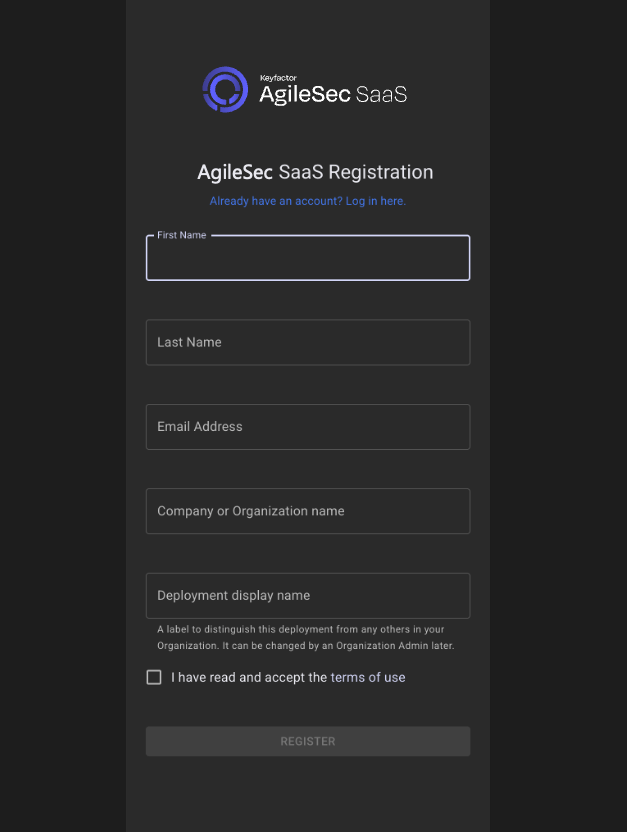This screenshot has width=627, height=832.
Task: Click the word Registration in the heading
Action: click(381, 172)
